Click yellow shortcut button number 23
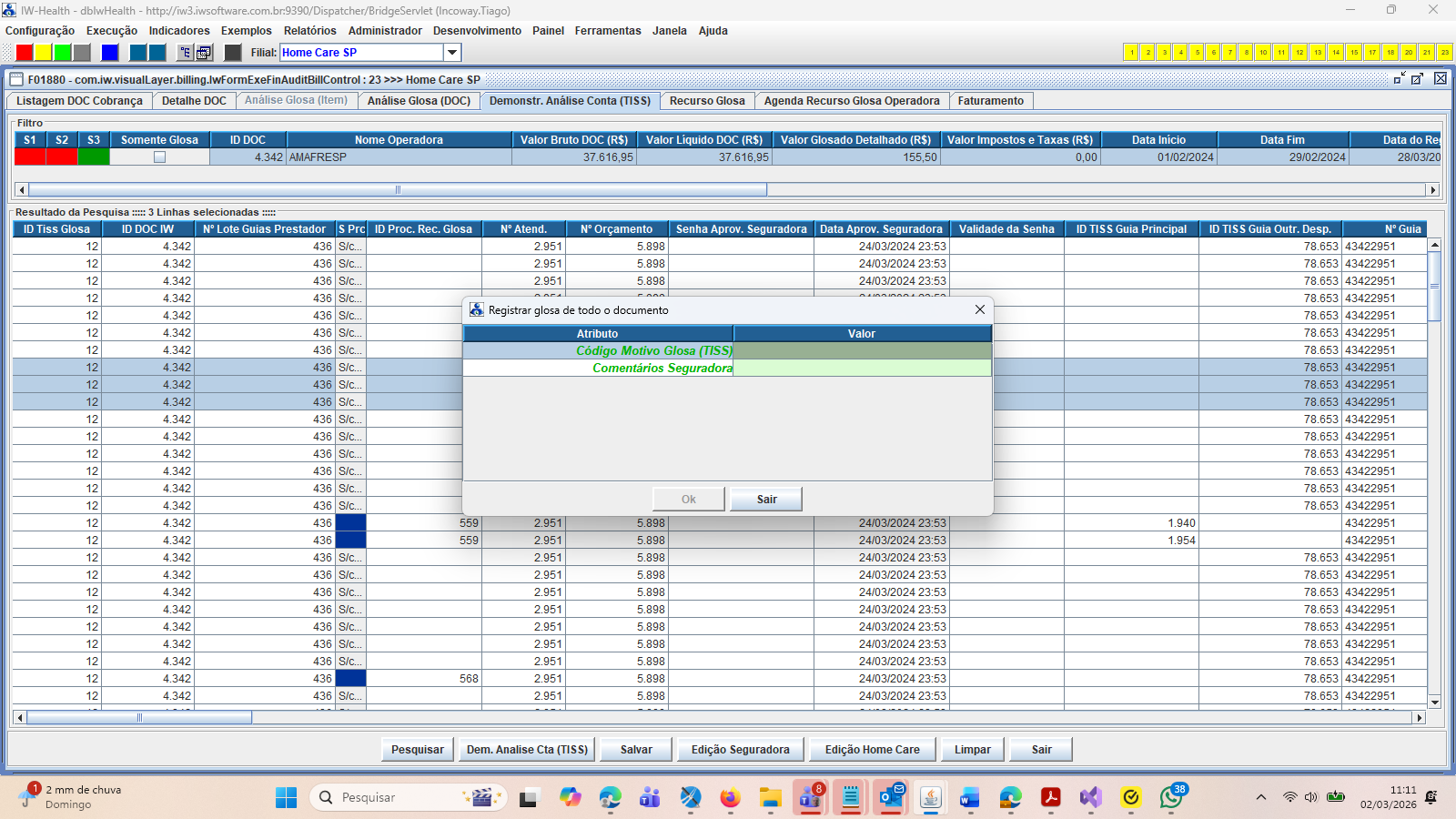 point(1444,53)
